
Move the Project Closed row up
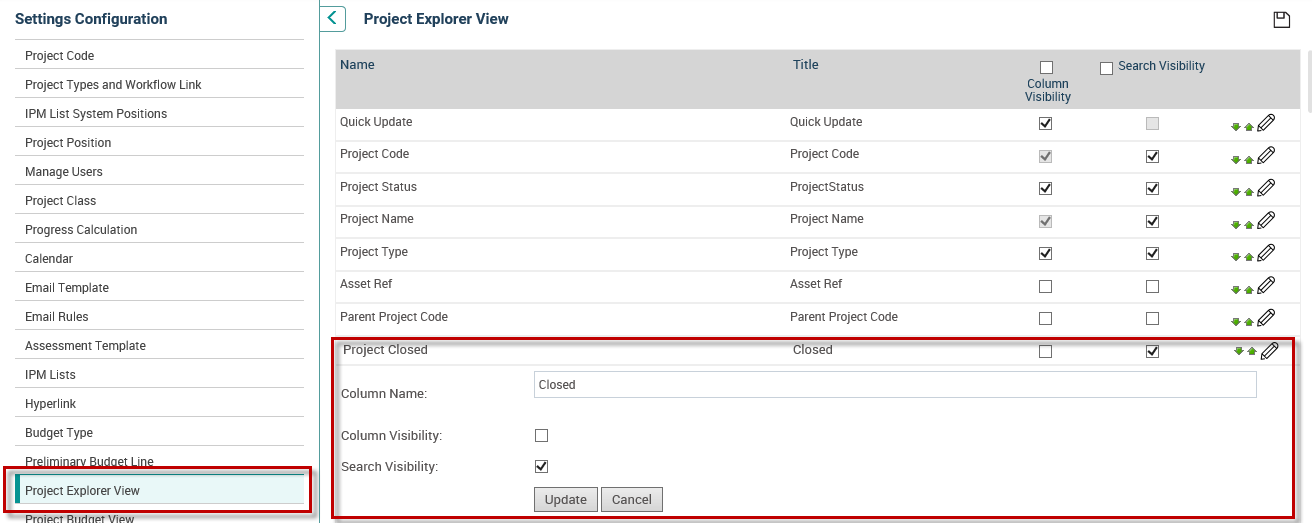pyautogui.click(x=1252, y=351)
